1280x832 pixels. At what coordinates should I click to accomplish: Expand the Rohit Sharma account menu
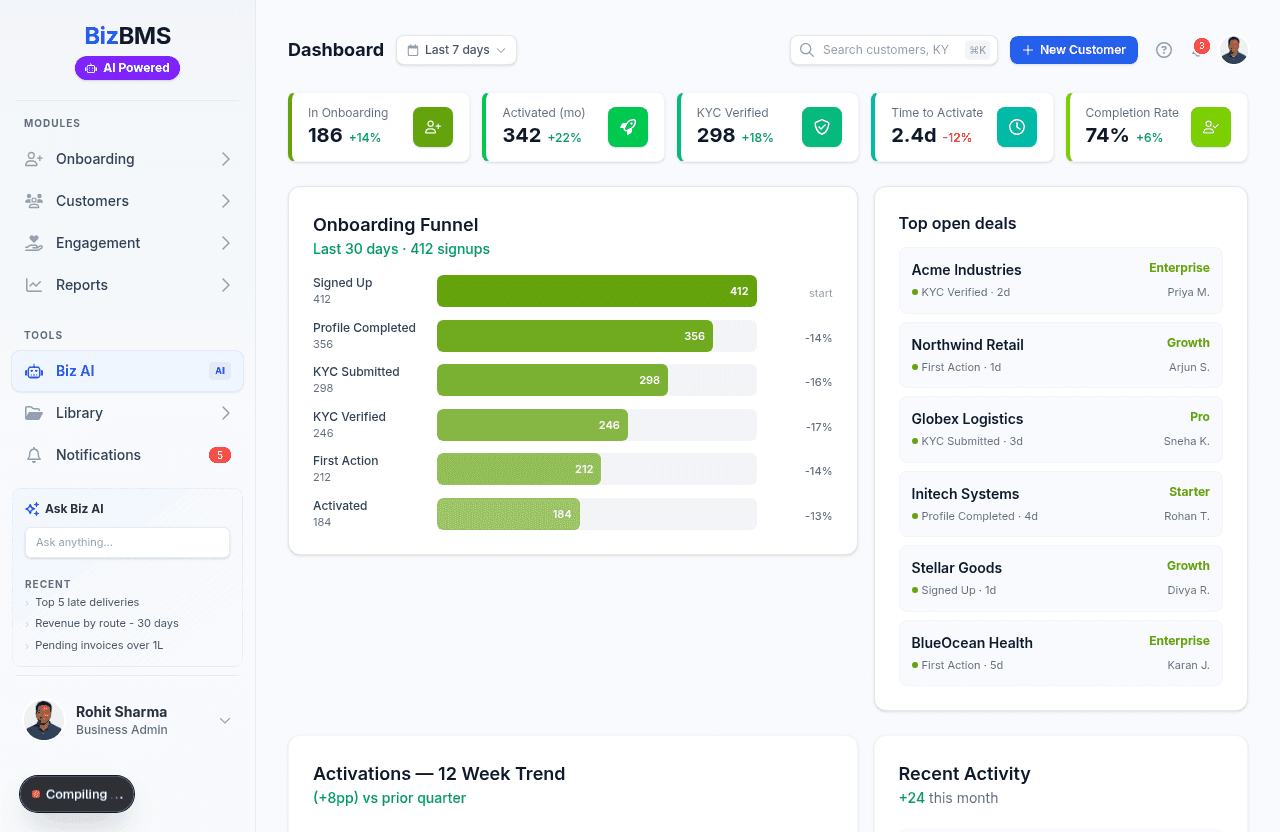coord(225,720)
